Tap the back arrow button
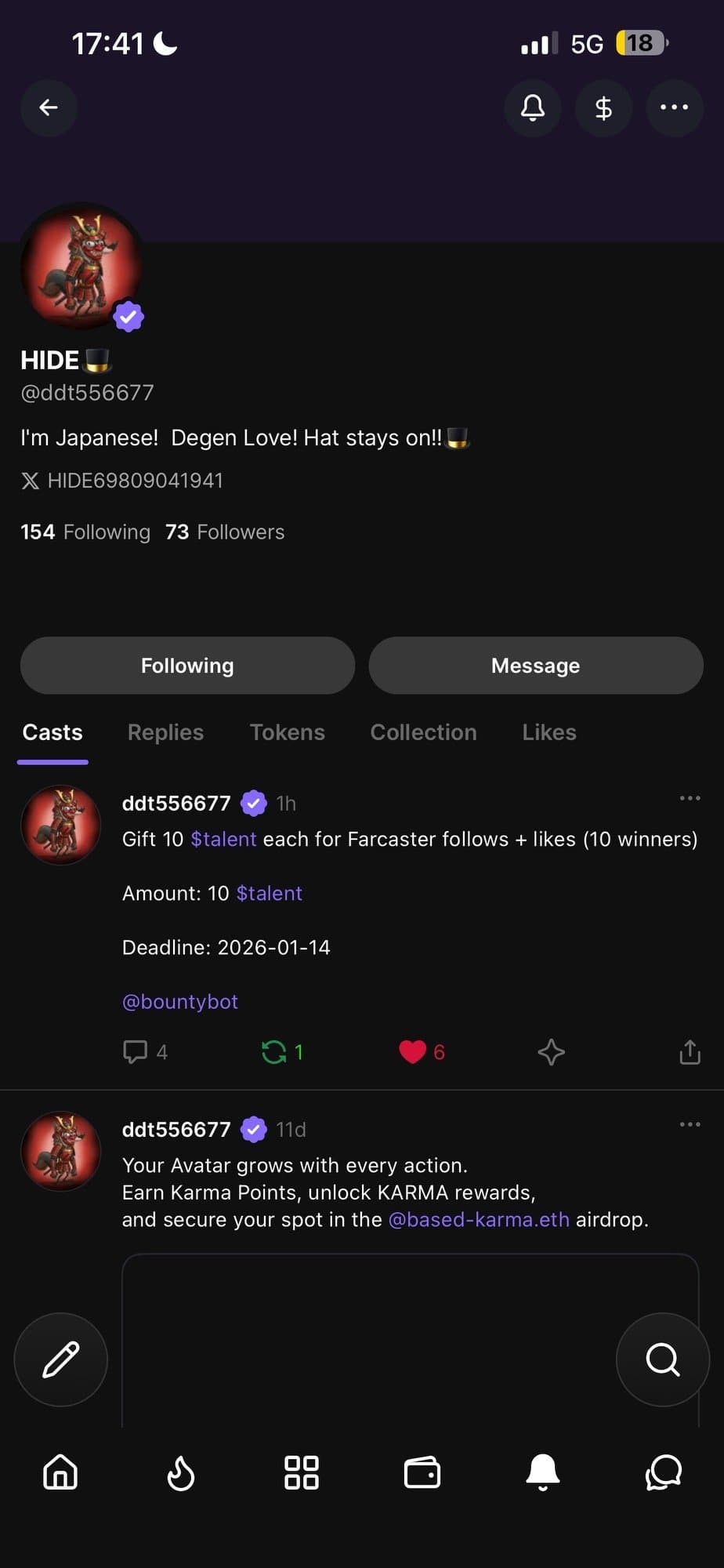This screenshot has width=724, height=1568. pos(49,107)
